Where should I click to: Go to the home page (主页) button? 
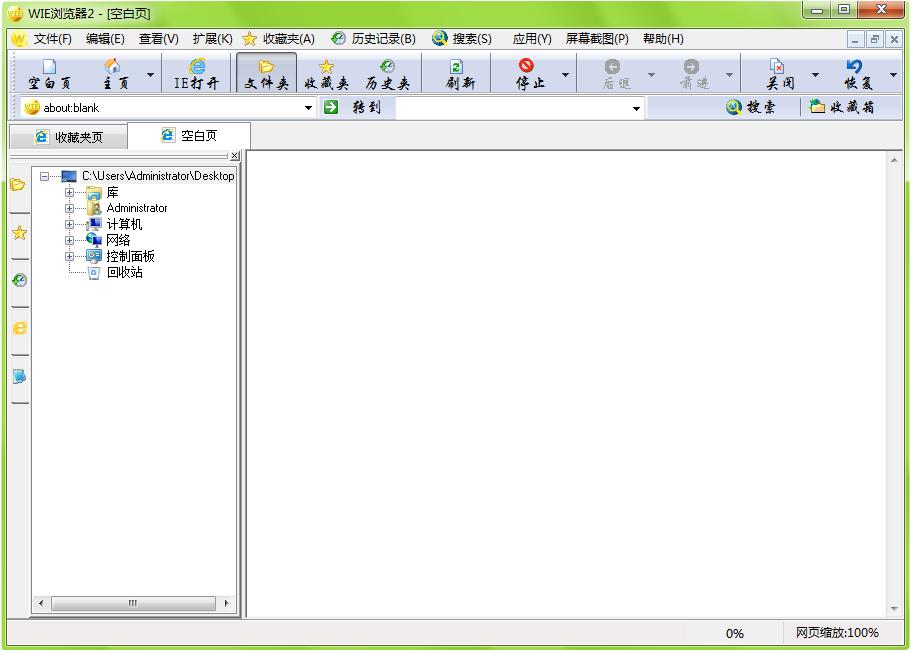[114, 74]
